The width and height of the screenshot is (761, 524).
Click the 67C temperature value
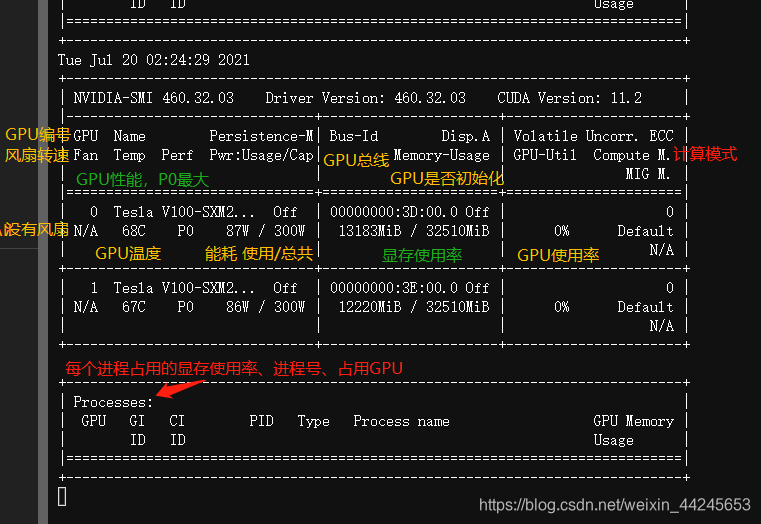(x=133, y=307)
